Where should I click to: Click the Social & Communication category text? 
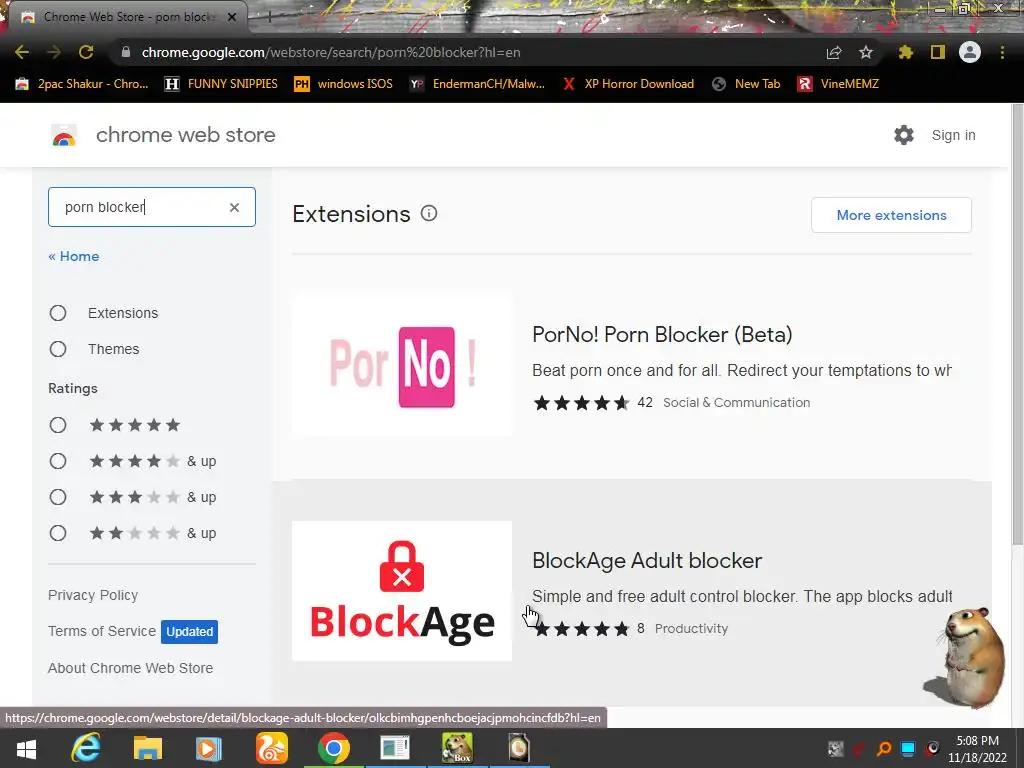coord(737,403)
